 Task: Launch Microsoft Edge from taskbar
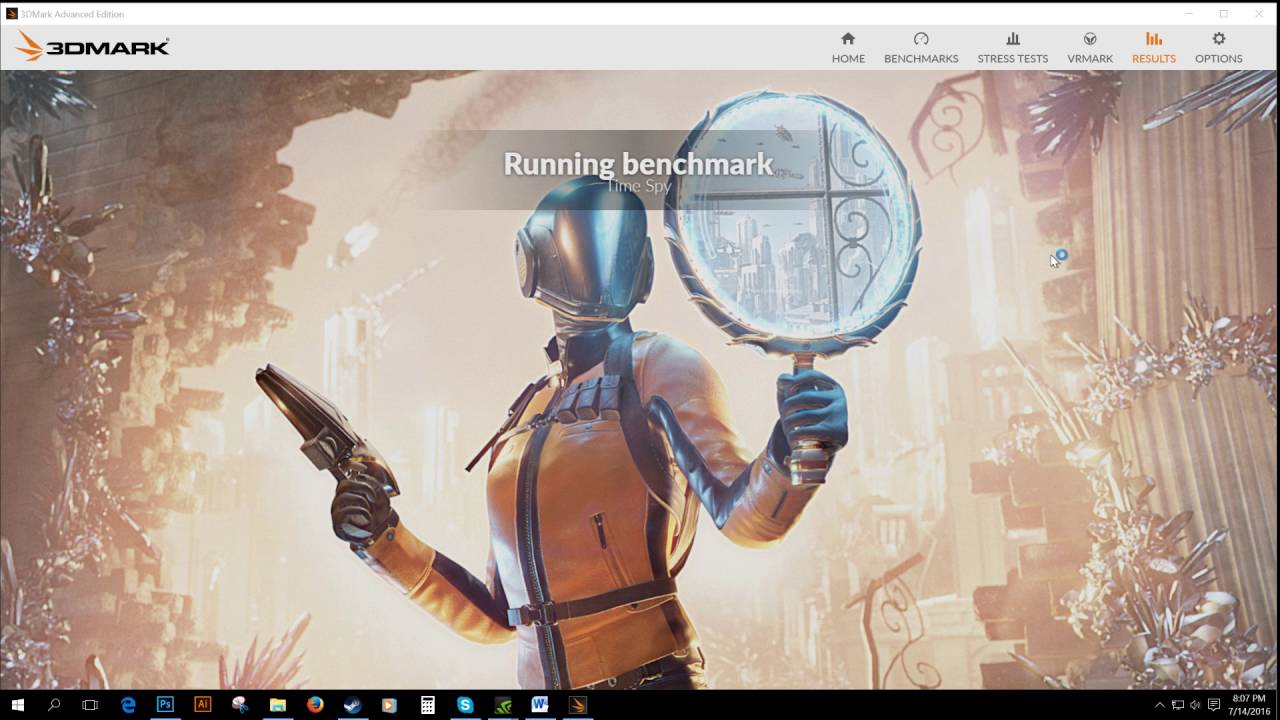[128, 705]
